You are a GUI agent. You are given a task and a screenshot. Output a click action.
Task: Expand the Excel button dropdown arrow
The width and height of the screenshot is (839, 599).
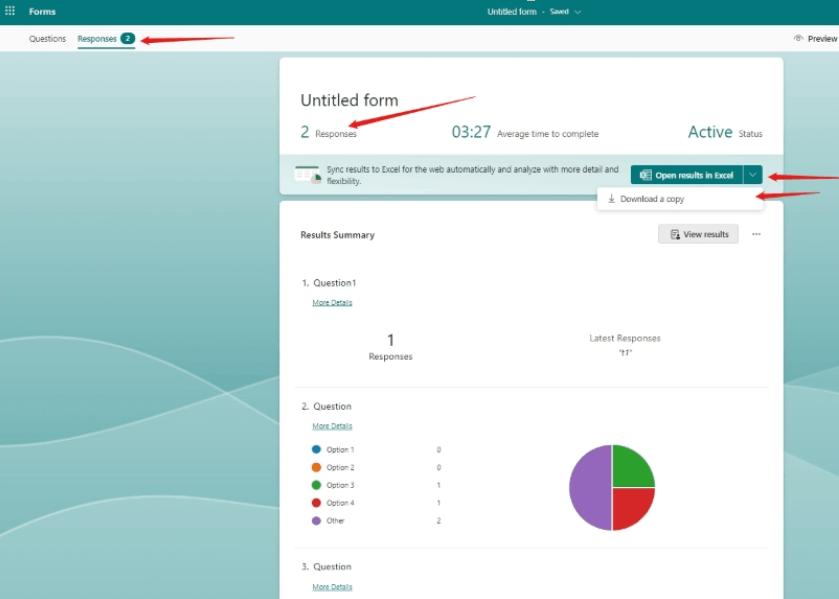pos(753,175)
